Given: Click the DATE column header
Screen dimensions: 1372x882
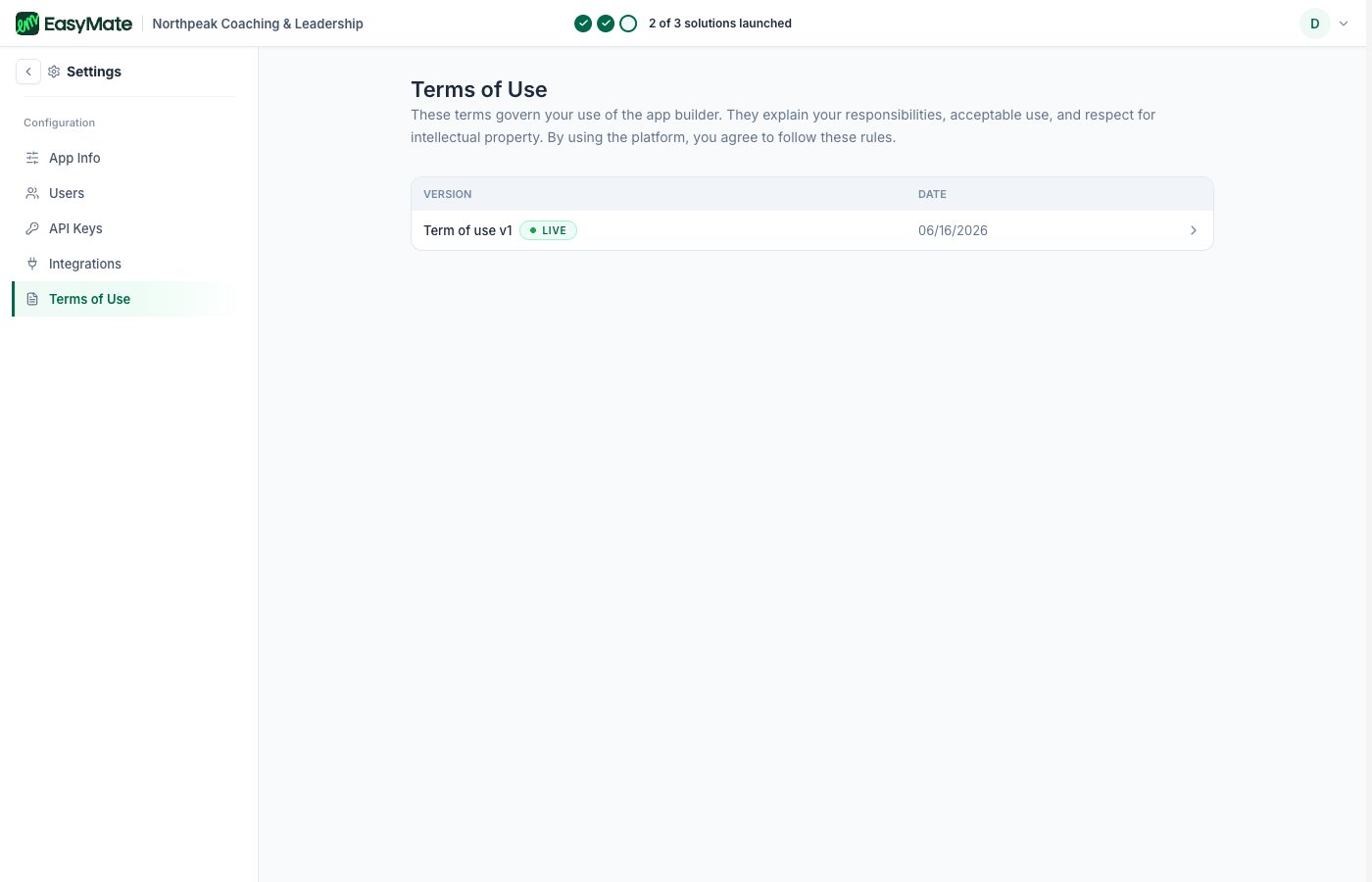Looking at the screenshot, I should (932, 194).
